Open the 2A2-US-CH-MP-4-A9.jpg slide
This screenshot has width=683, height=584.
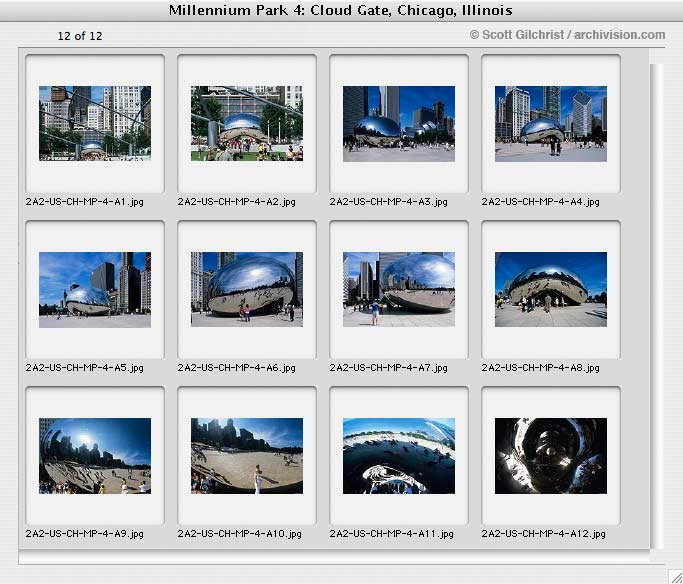(x=95, y=456)
